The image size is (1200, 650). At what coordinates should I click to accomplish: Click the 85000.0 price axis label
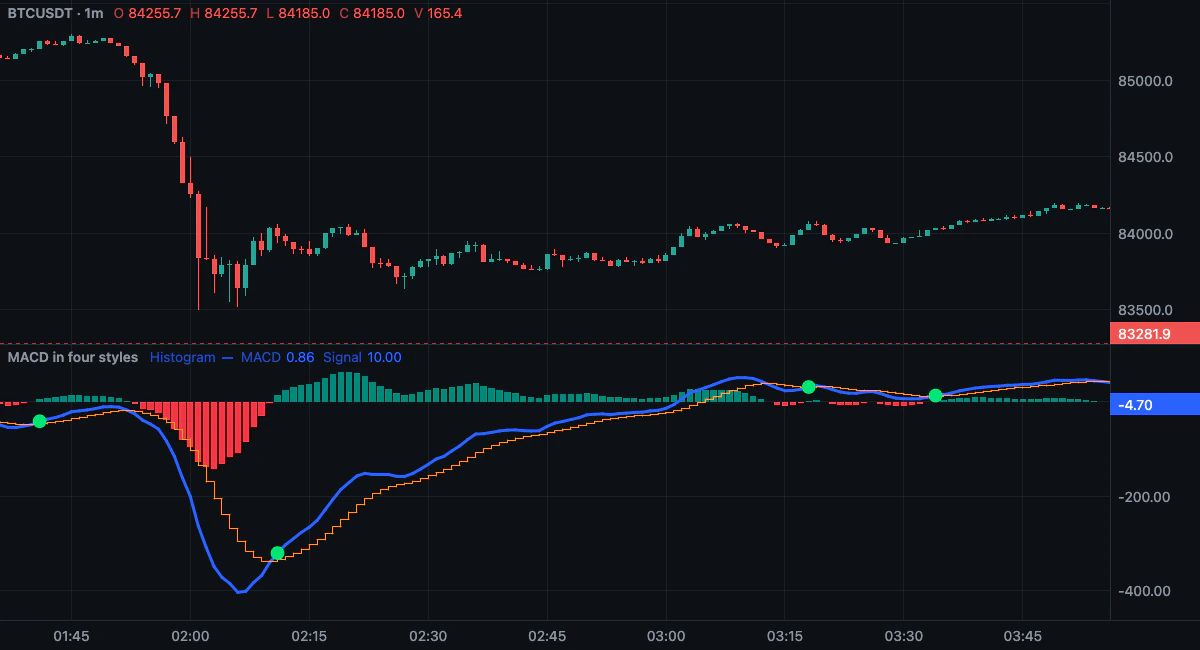point(1144,81)
